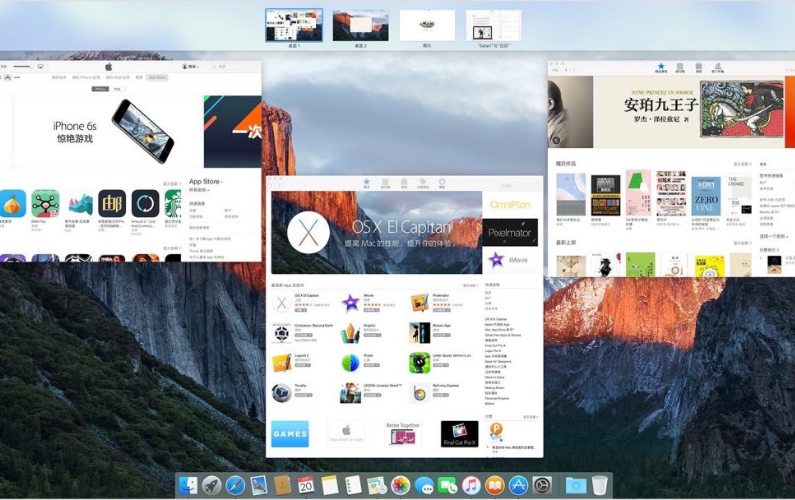795x500 pixels.
Task: Open ZERO to ONE book cover in iBooks
Action: coord(706,197)
